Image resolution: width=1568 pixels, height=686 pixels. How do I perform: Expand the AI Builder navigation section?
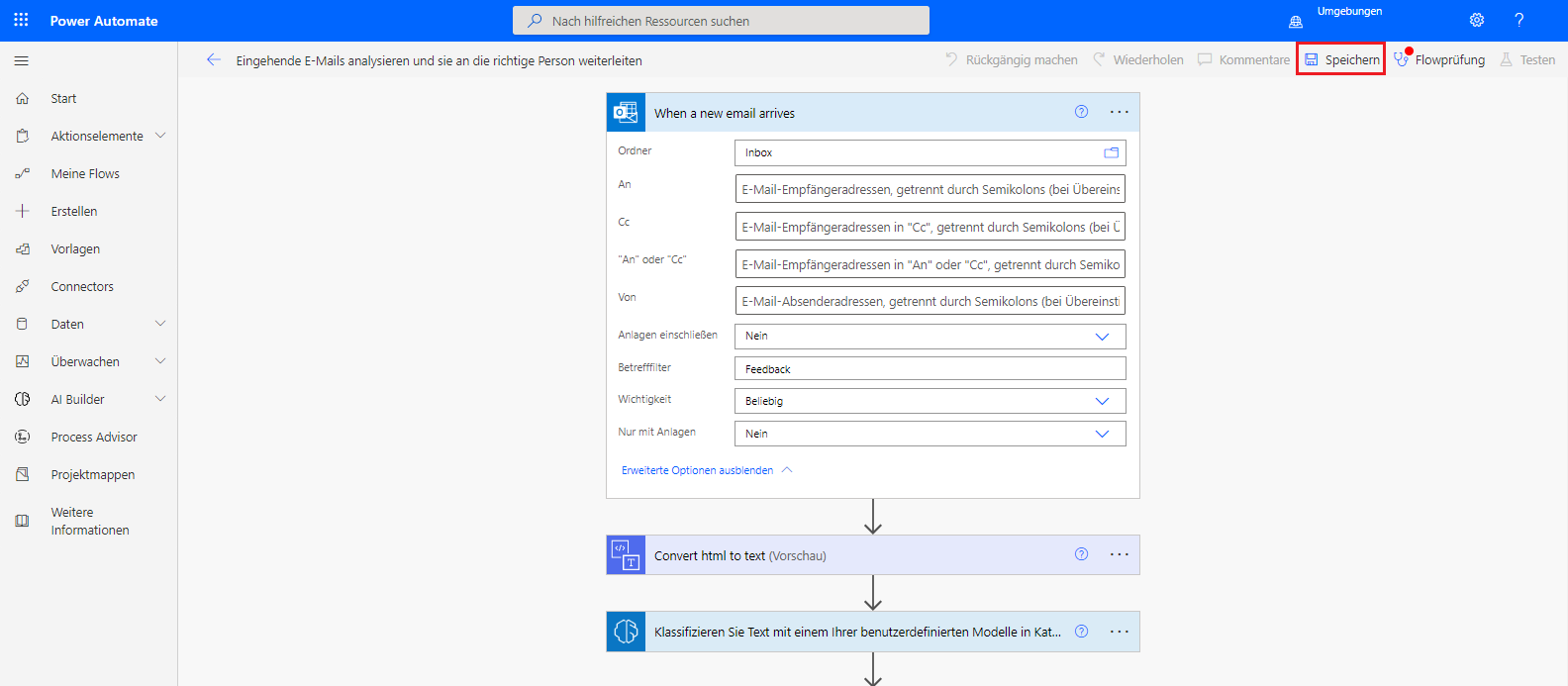pos(160,399)
